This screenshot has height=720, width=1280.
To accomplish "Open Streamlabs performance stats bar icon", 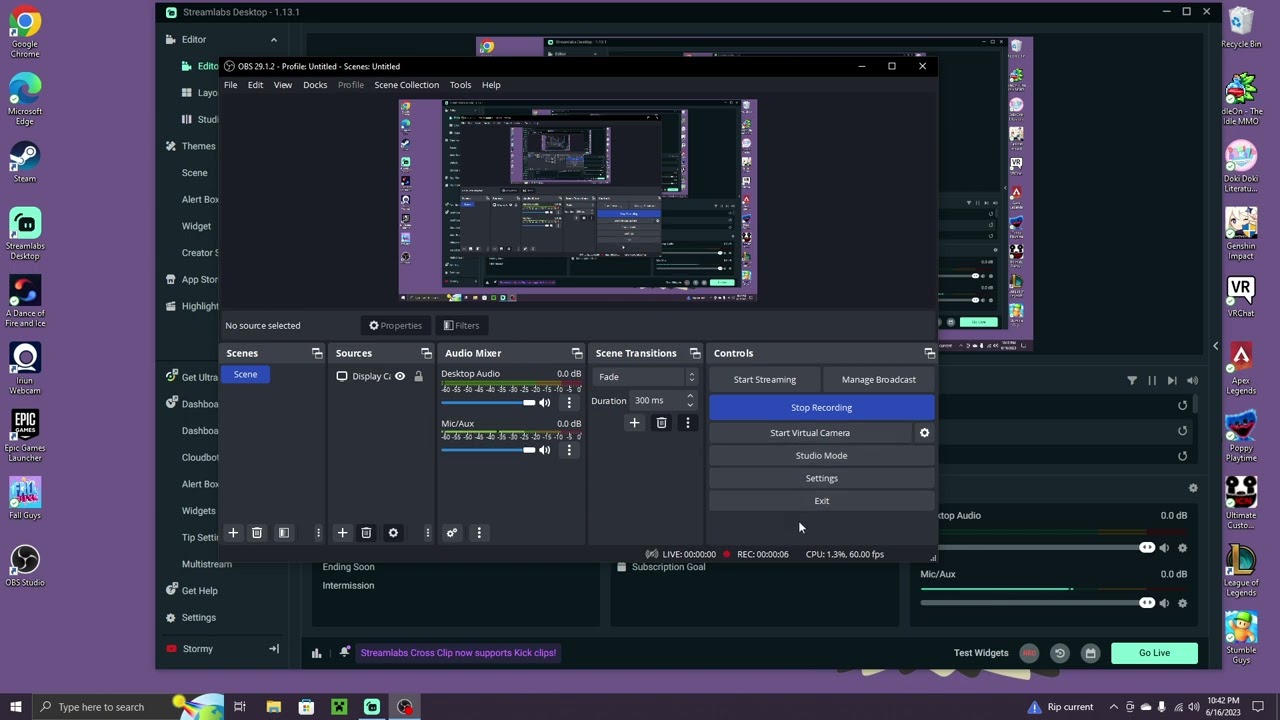I will tap(316, 653).
